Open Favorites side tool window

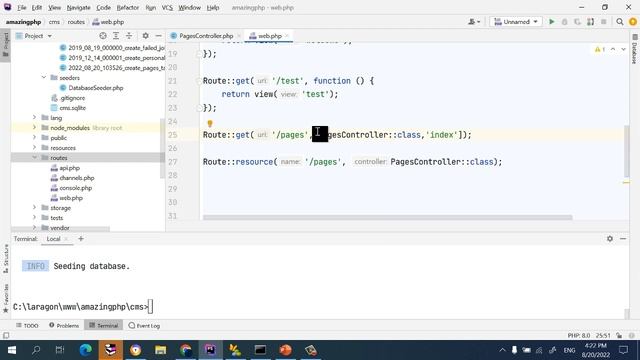tap(6, 298)
